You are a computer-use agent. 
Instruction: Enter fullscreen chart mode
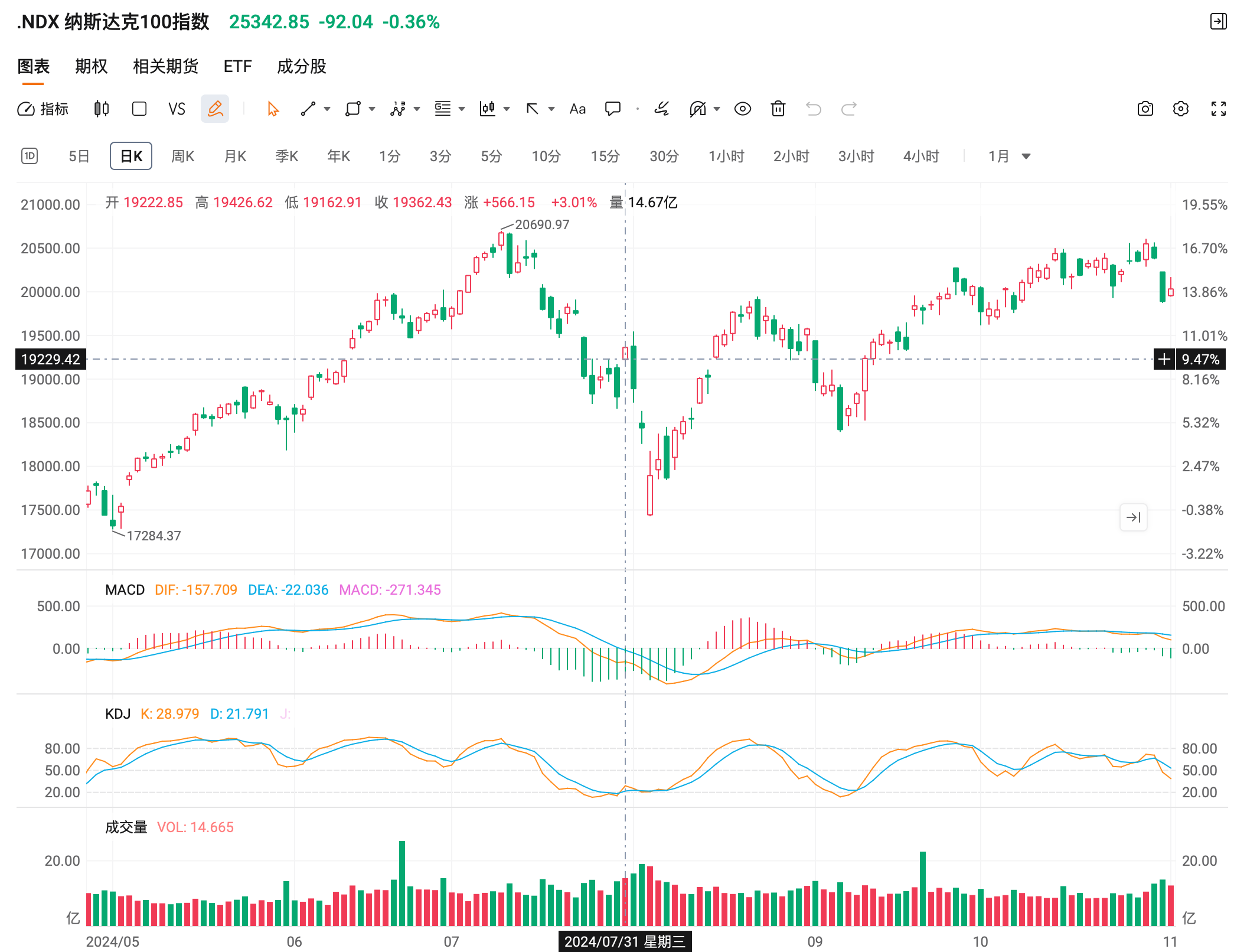[x=1219, y=109]
